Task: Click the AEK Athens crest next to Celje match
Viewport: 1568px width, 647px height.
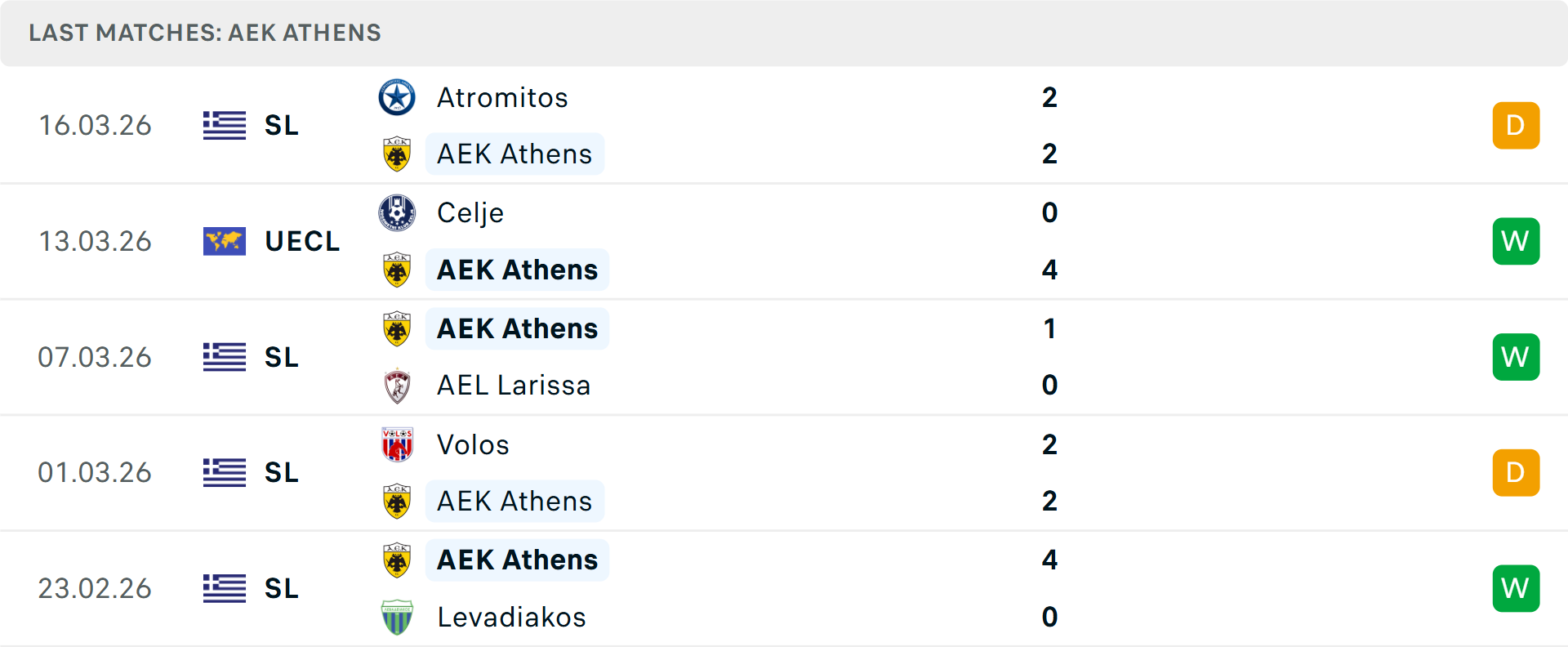Action: point(397,270)
